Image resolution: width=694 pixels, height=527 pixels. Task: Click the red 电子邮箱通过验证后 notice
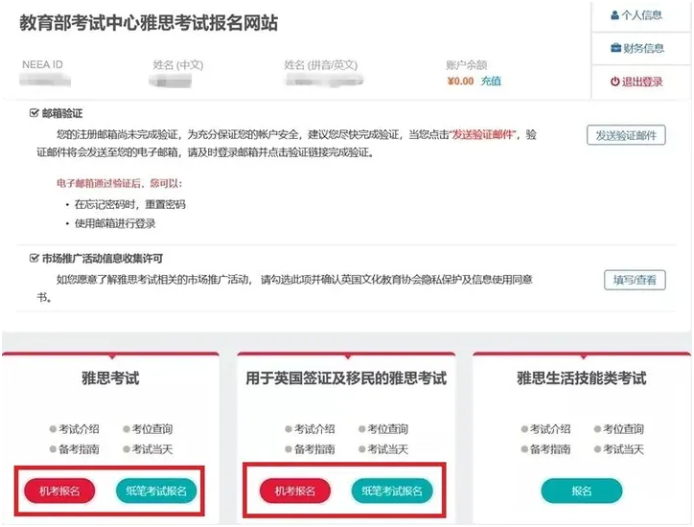point(119,183)
